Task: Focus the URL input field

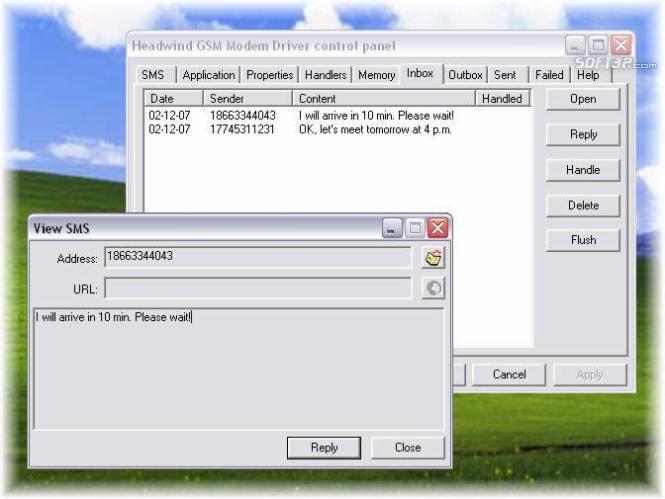Action: tap(258, 288)
